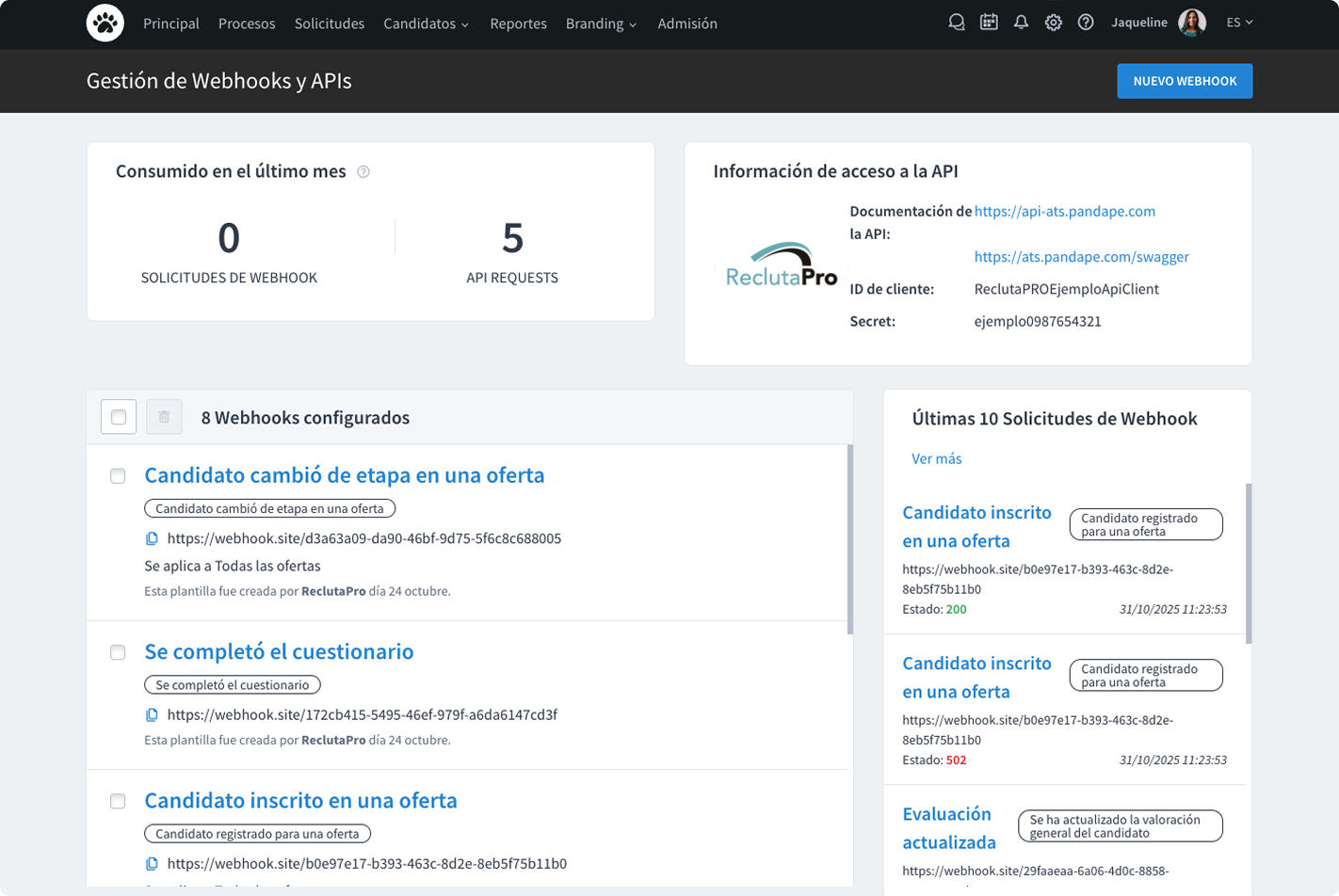Copy the first webhook URL via copy icon
This screenshot has width=1339, height=896.
153,538
